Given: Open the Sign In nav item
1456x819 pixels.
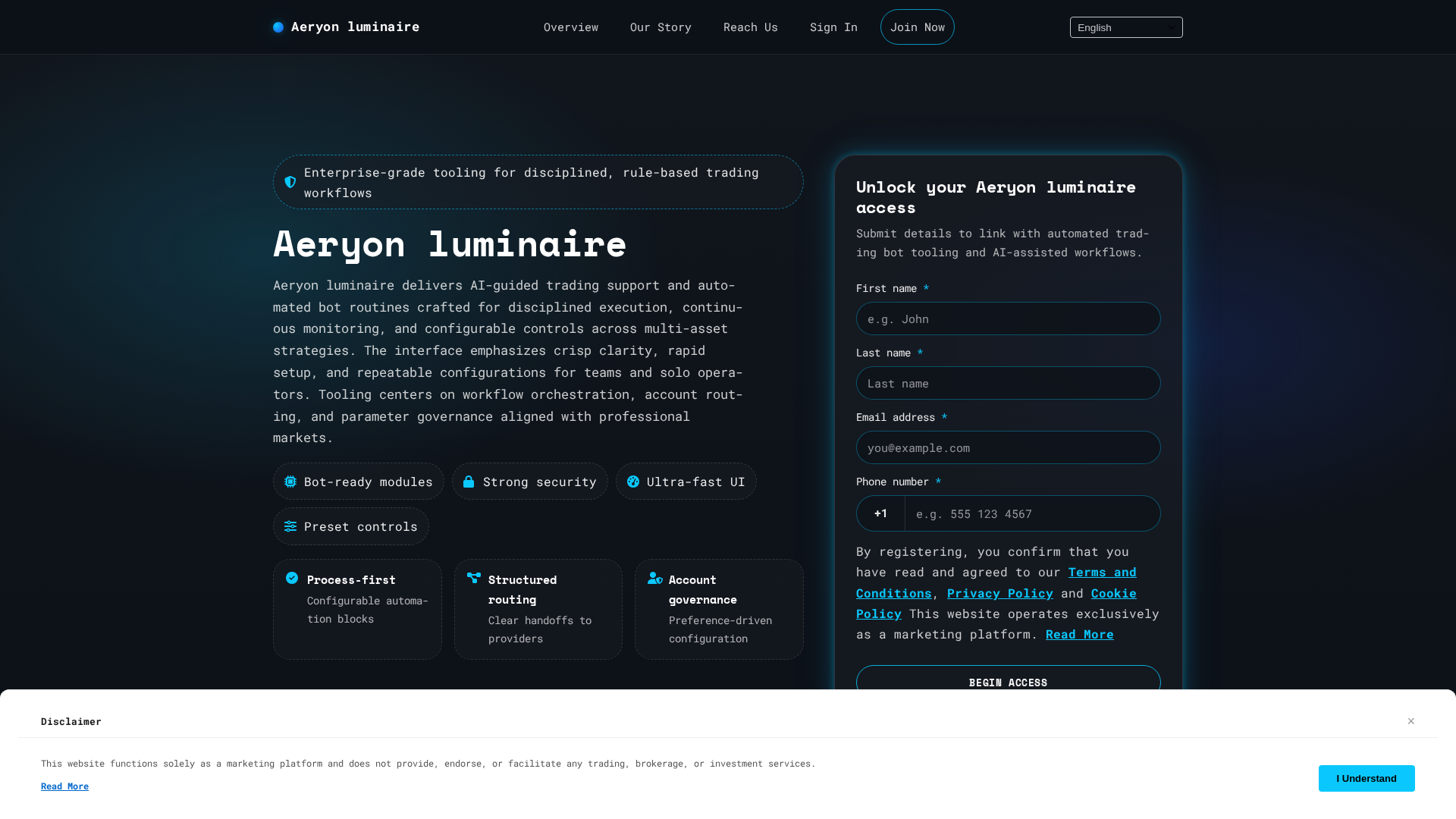Looking at the screenshot, I should tap(833, 27).
